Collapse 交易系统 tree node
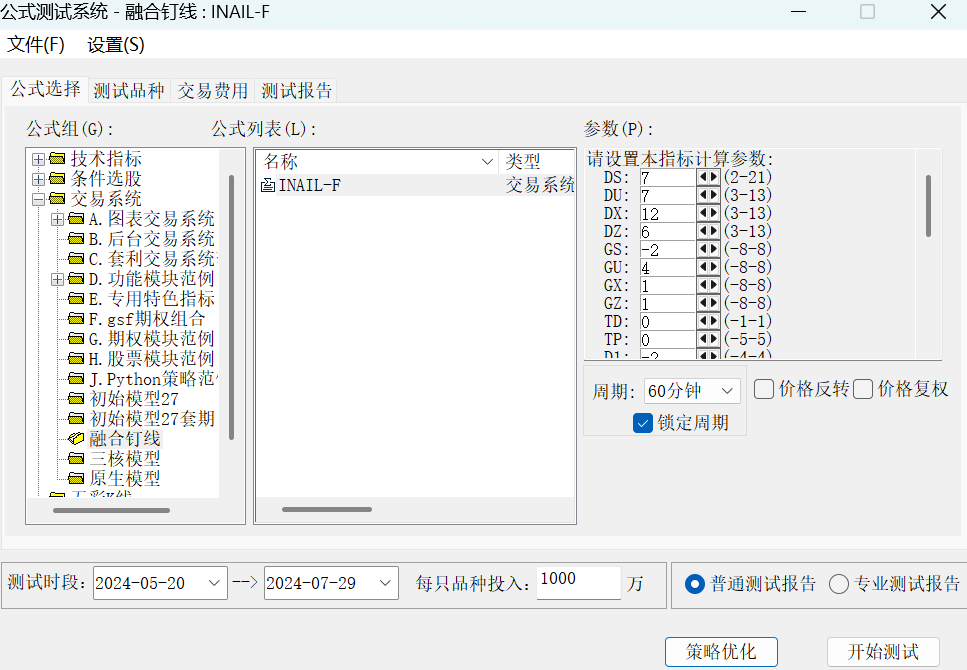The image size is (967, 670). point(38,199)
